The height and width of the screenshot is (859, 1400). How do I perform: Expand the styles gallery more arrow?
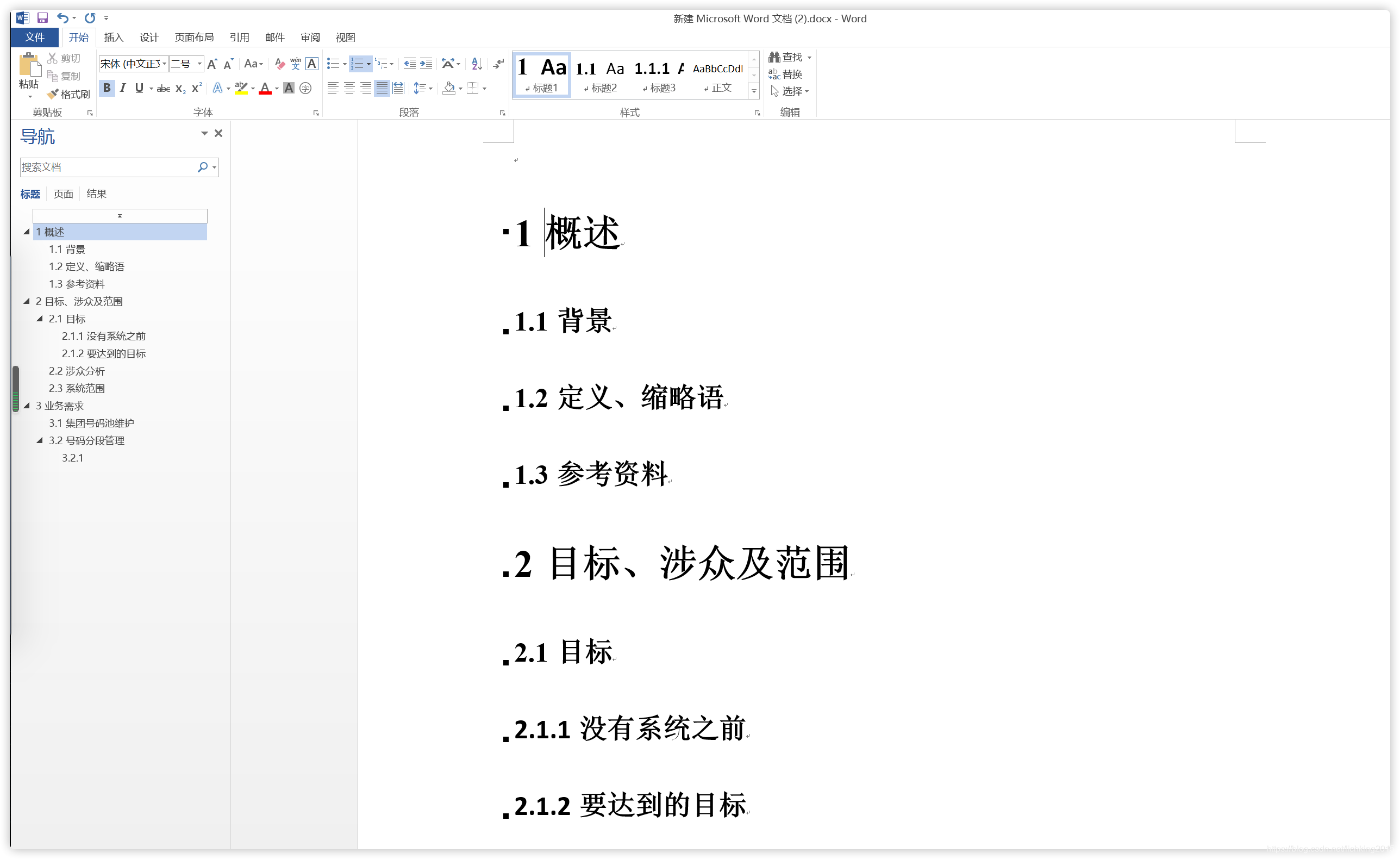point(754,91)
